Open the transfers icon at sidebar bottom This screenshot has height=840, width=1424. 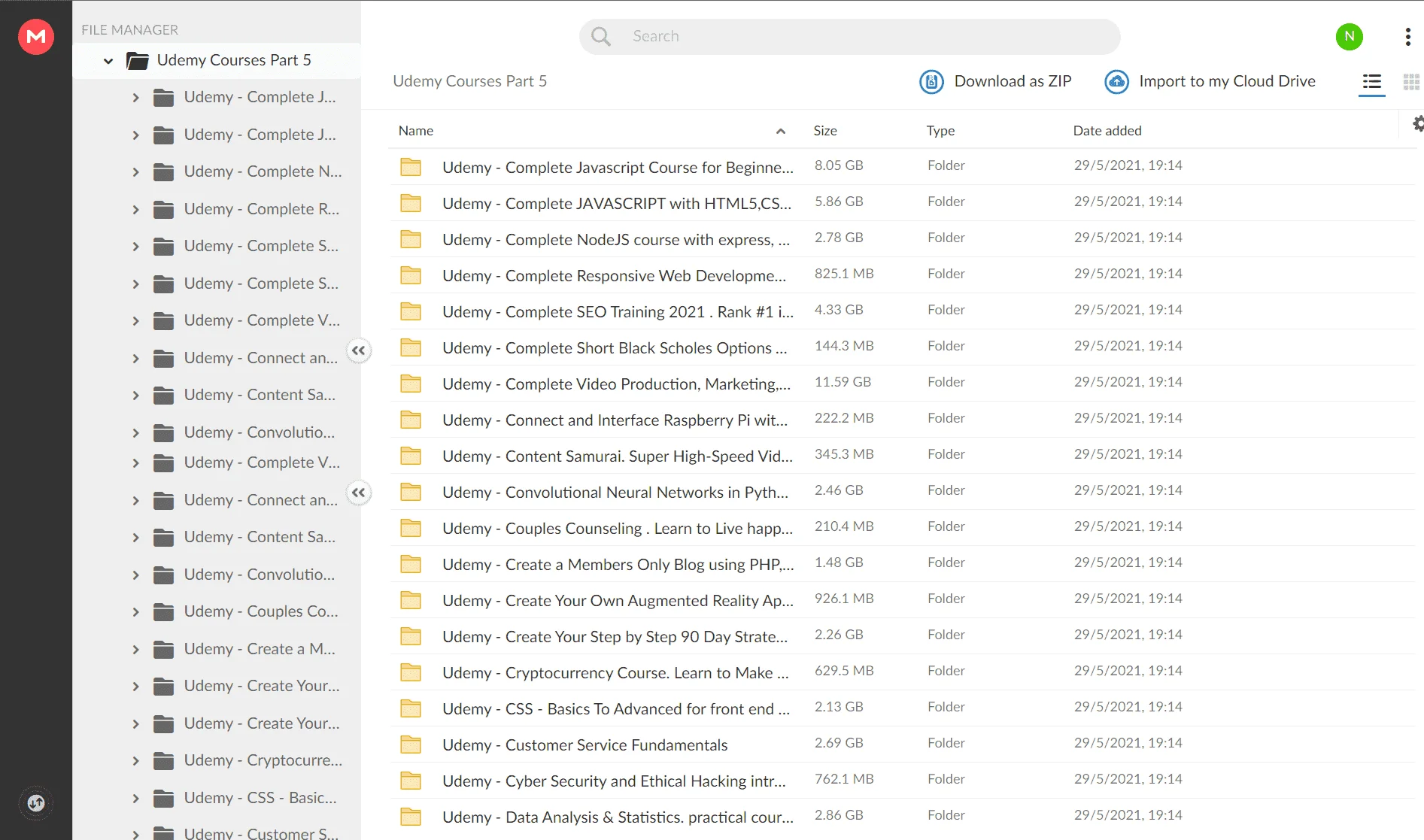click(x=36, y=803)
